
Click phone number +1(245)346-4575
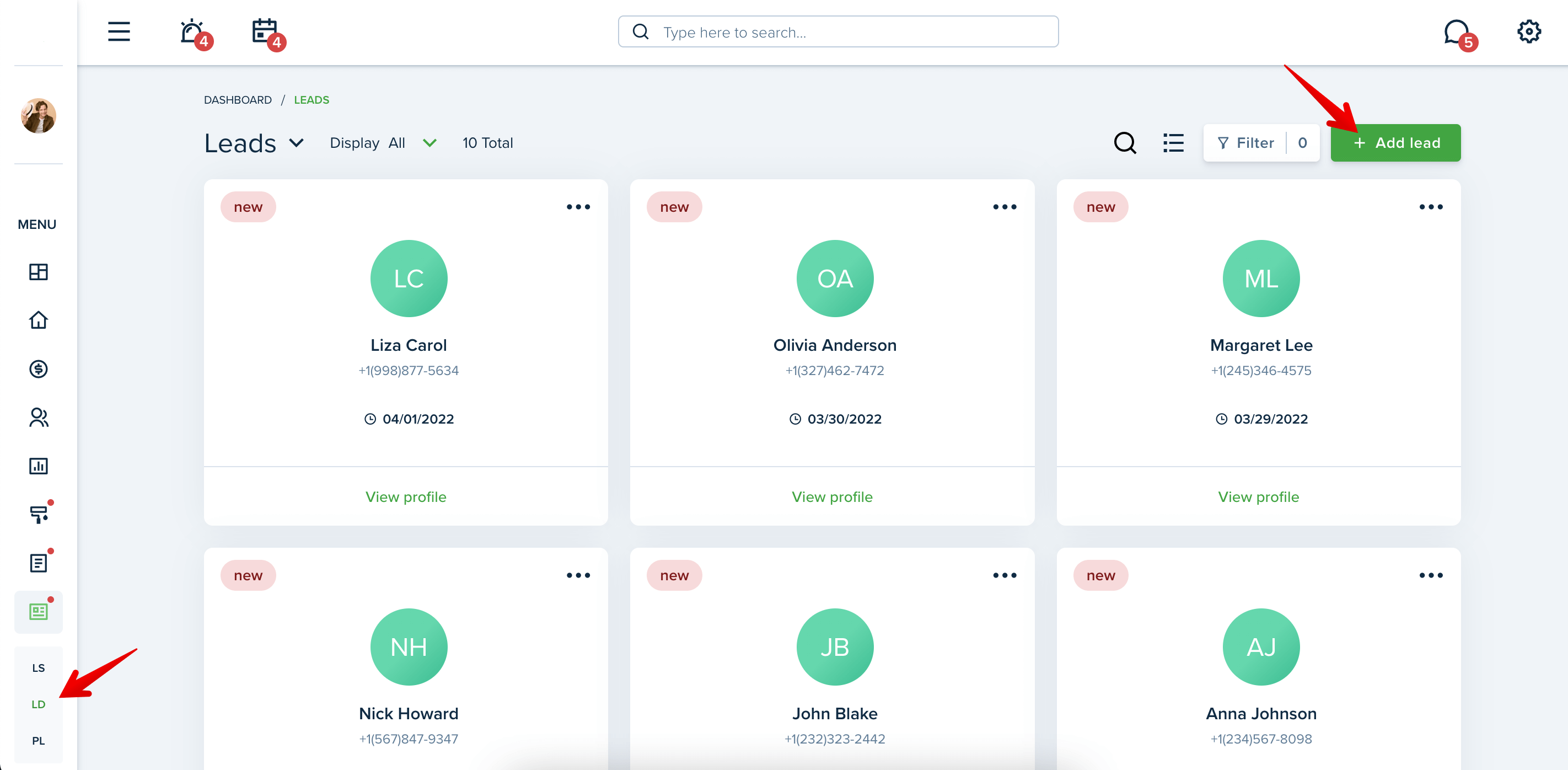1261,370
